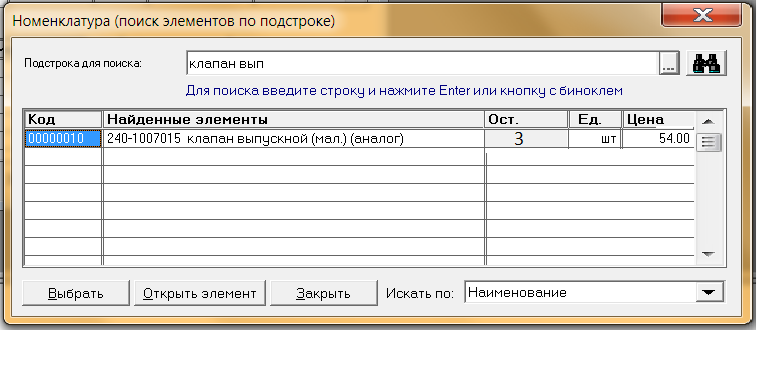Screen dimensions: 775x374
Task: Click the Код column header
Action: pos(63,120)
